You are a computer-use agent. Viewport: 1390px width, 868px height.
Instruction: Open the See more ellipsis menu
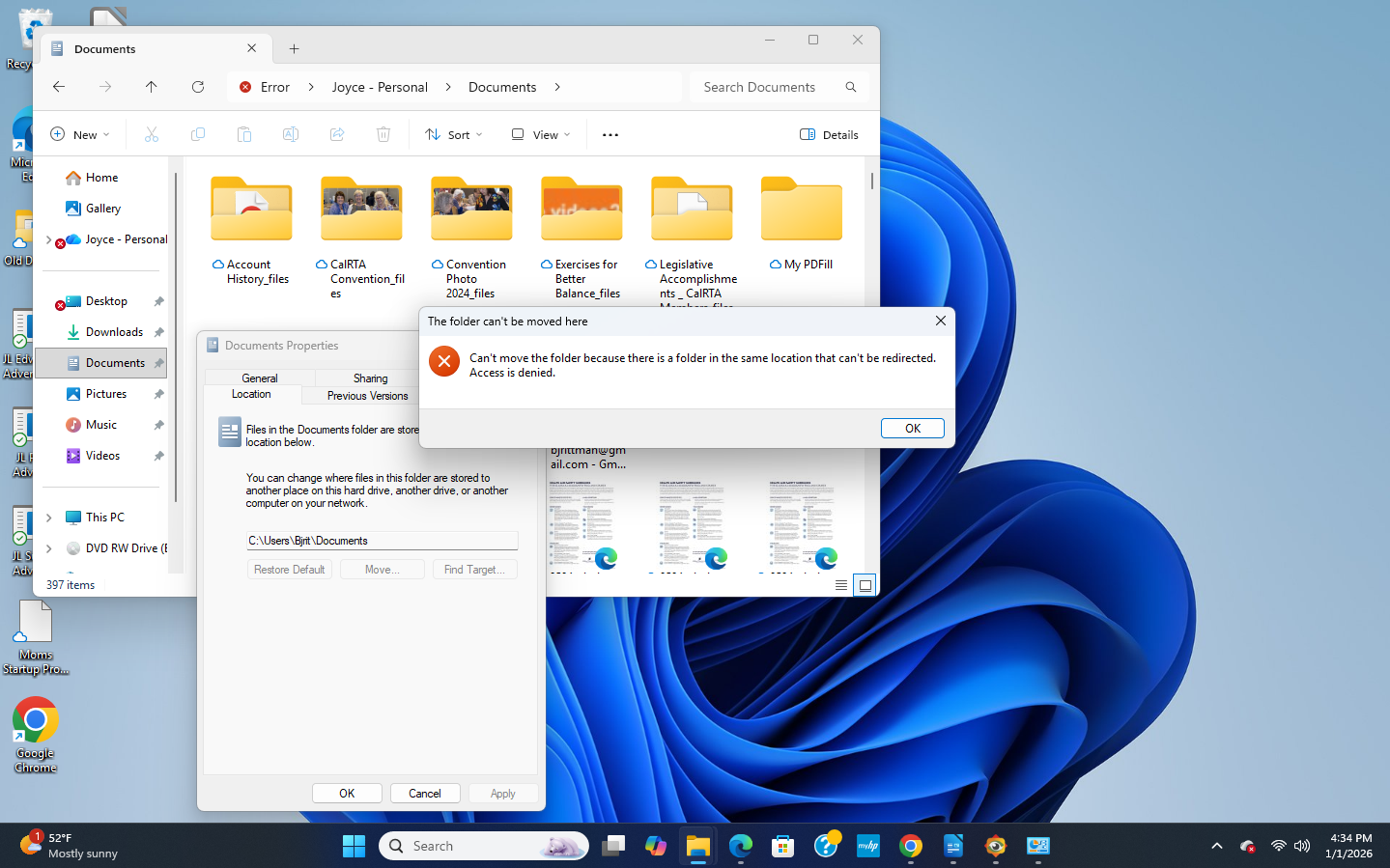(x=610, y=135)
